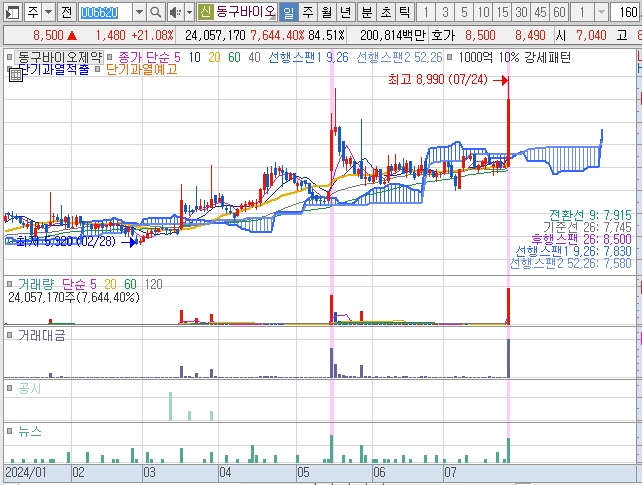This screenshot has width=642, height=485.
Task: Switch to monthly 월 chart
Action: point(327,12)
